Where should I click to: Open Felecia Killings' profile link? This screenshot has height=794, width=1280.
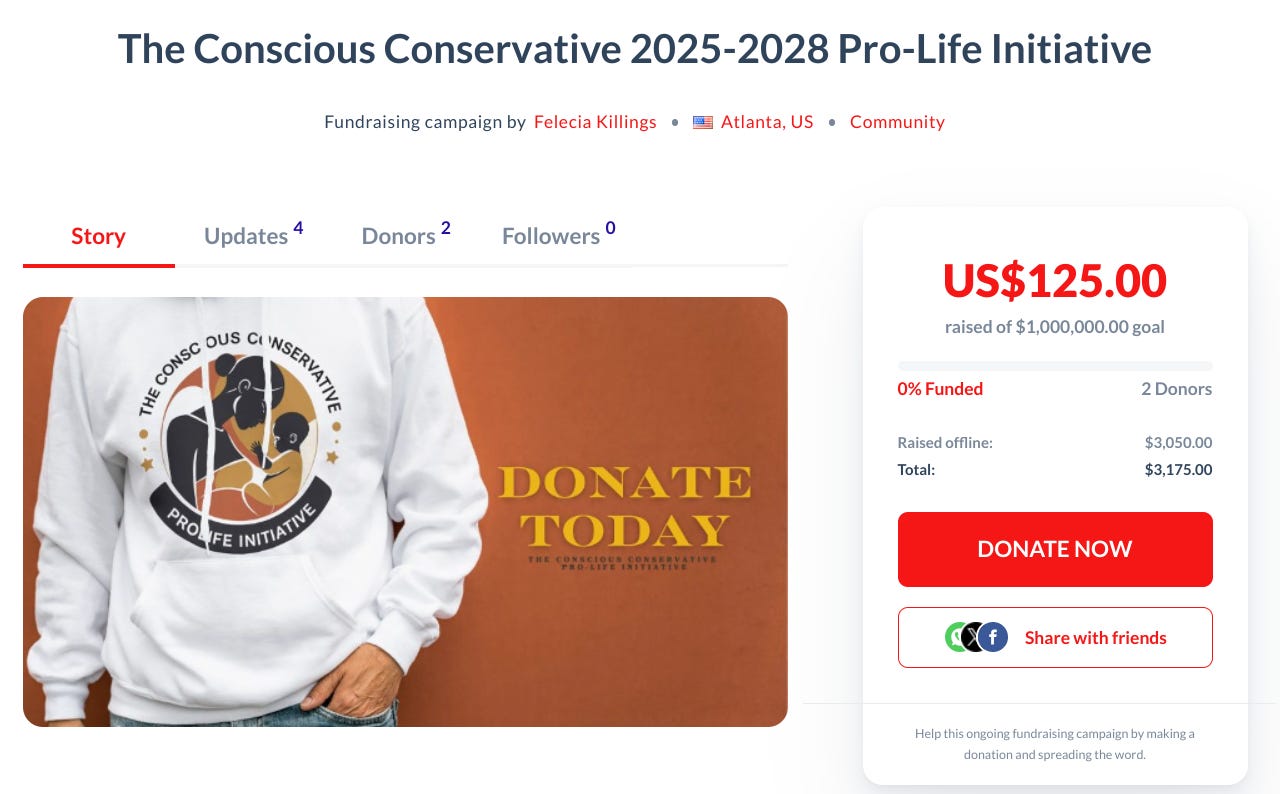pos(595,122)
